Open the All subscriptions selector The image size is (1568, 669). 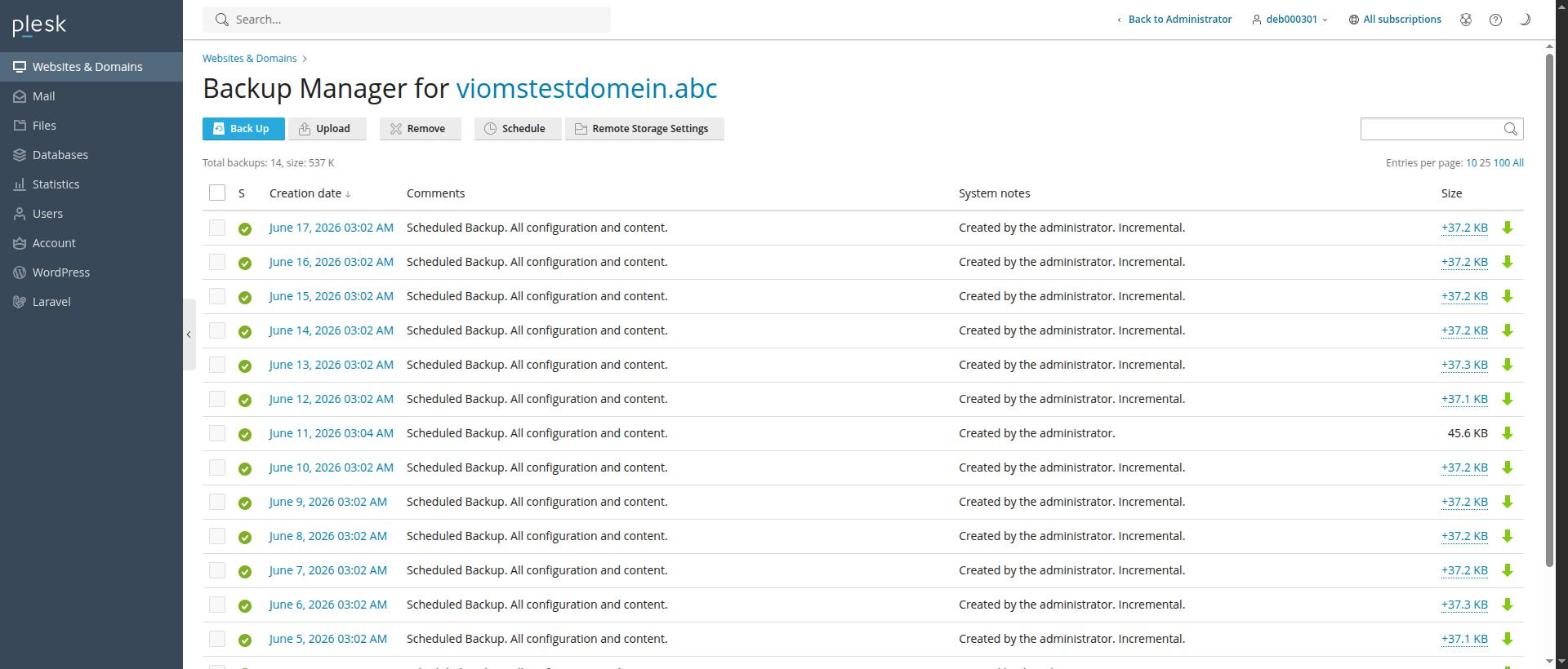1395,19
